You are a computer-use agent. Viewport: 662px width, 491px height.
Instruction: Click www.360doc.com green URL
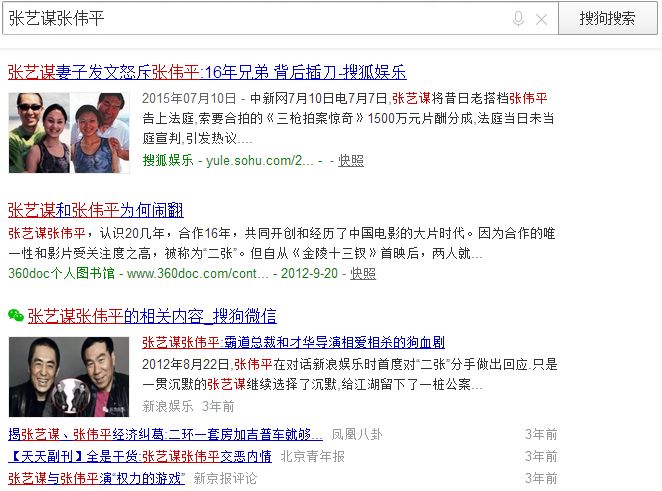[198, 273]
